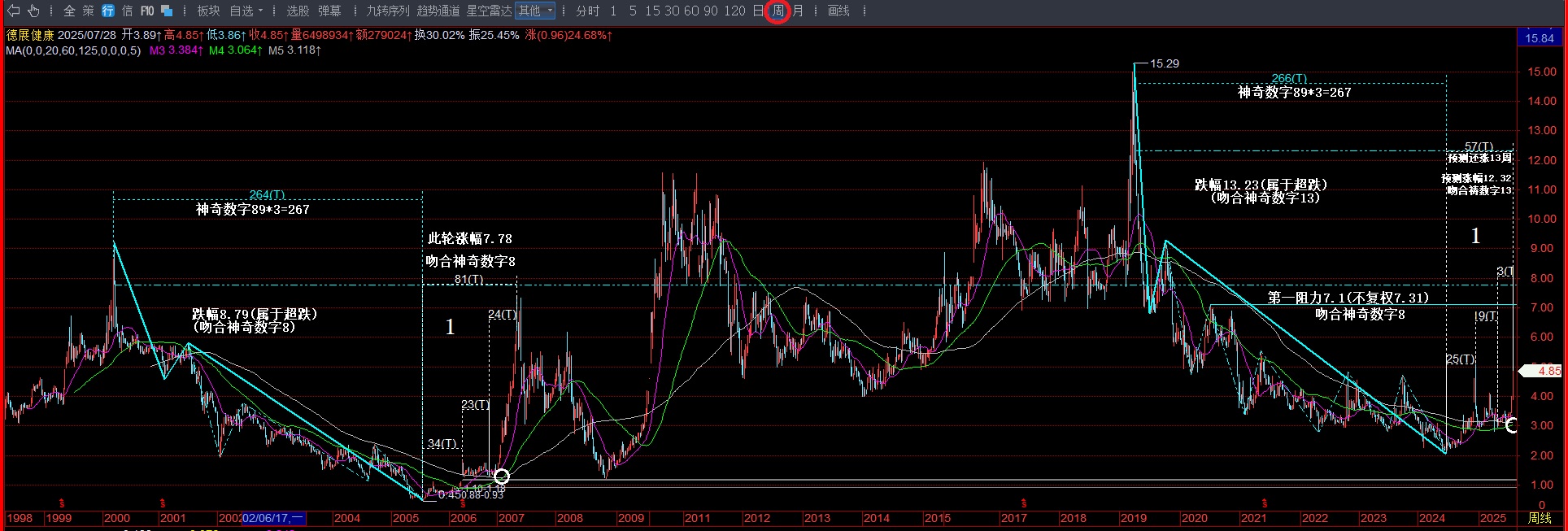
Task: Click the red S marker below 2006
Action: tap(464, 503)
